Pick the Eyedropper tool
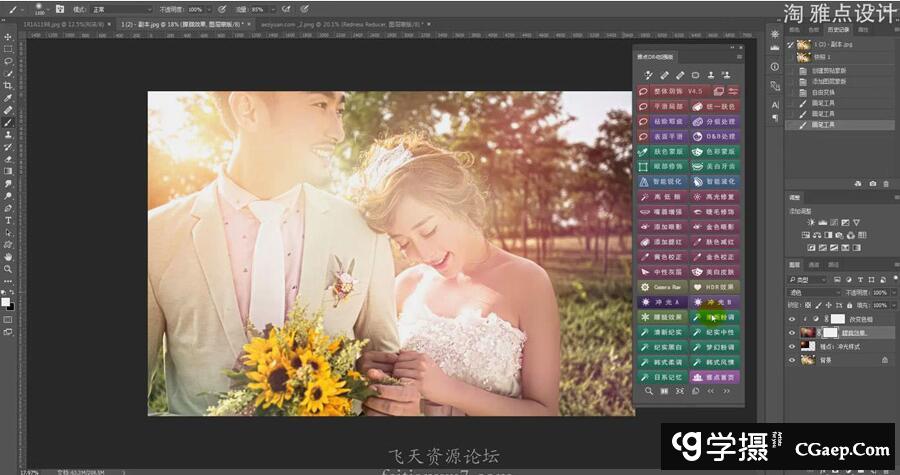Screen dimensions: 900x475 click(8, 98)
